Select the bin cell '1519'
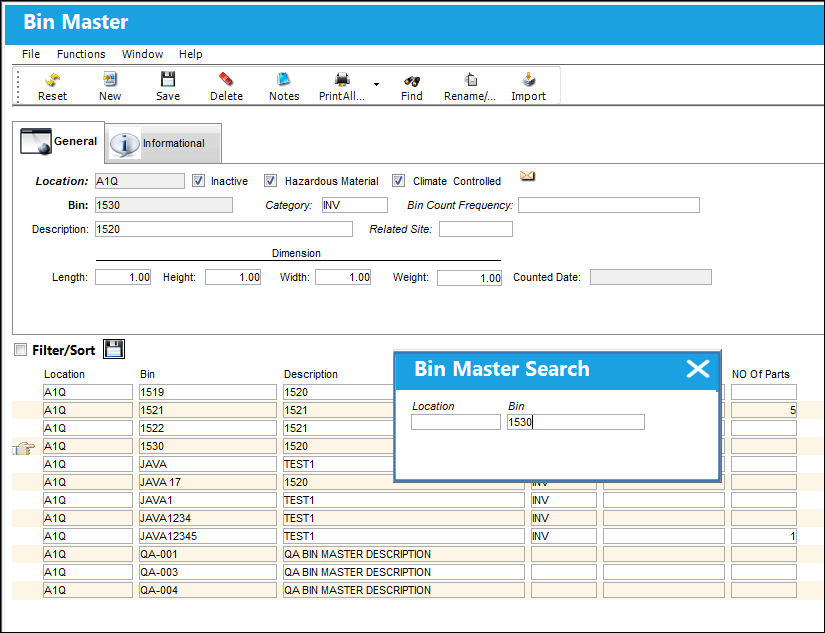825x633 pixels. (x=208, y=392)
